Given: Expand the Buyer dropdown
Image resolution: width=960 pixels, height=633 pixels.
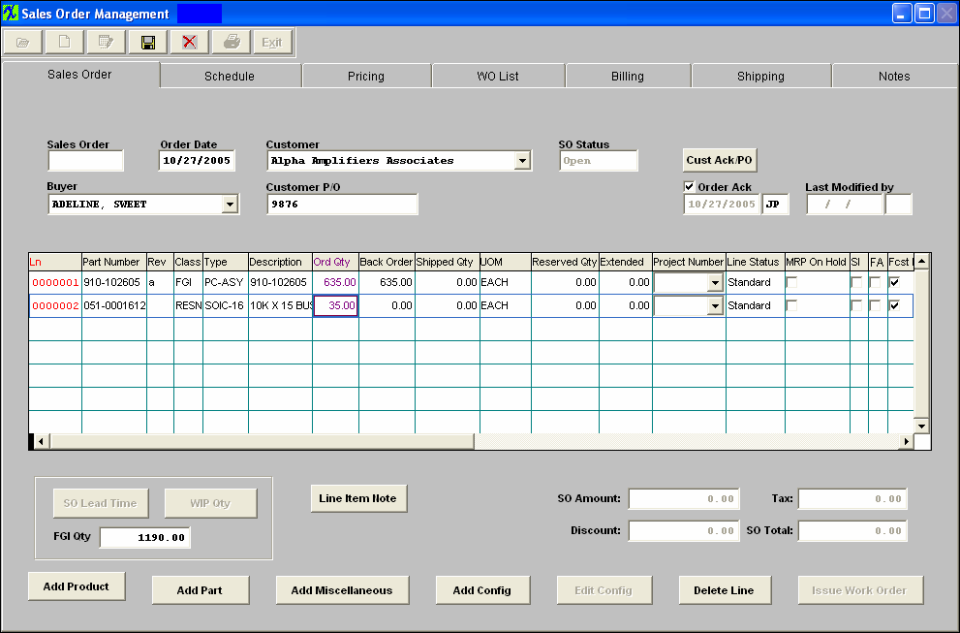Looking at the screenshot, I should click(x=230, y=204).
